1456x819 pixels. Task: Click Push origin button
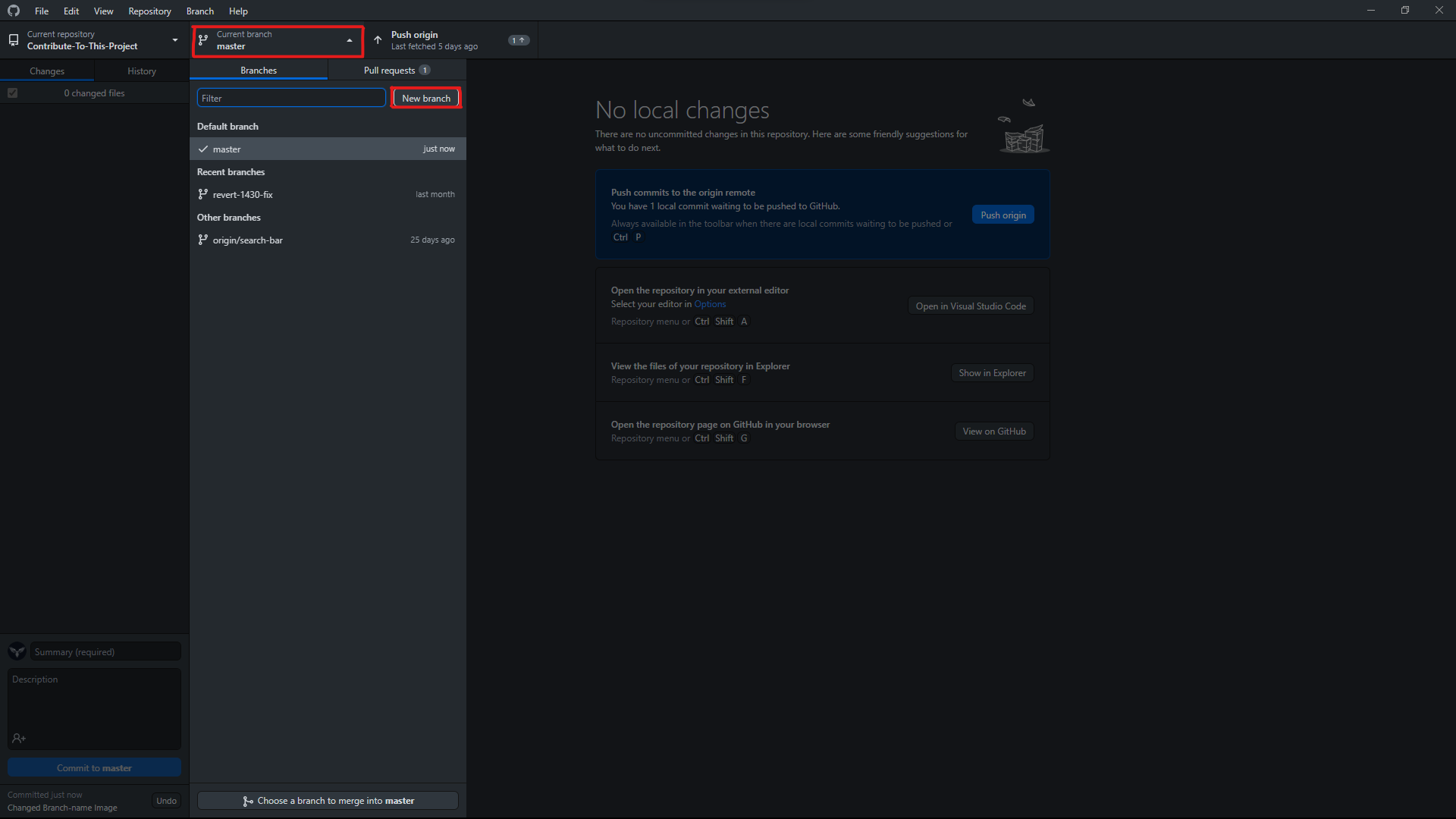click(x=1002, y=215)
